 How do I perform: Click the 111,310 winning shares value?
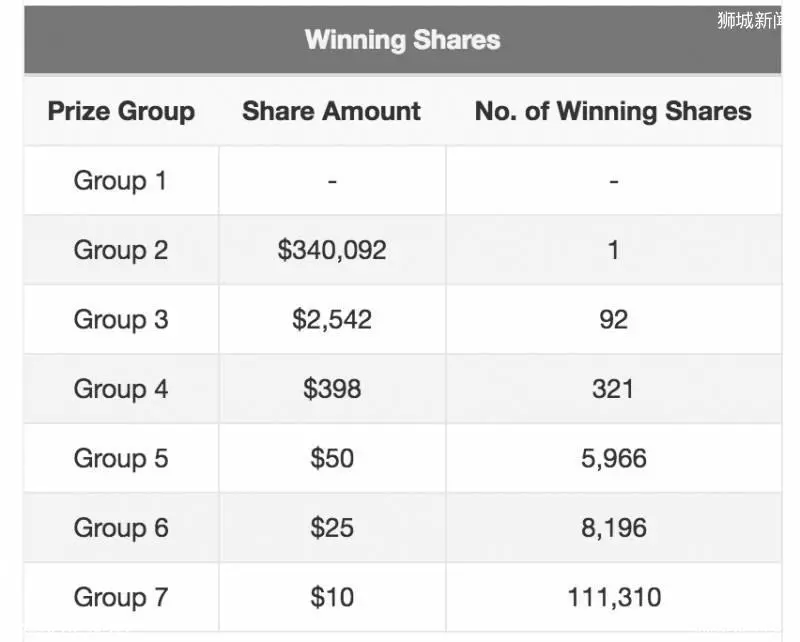(614, 597)
